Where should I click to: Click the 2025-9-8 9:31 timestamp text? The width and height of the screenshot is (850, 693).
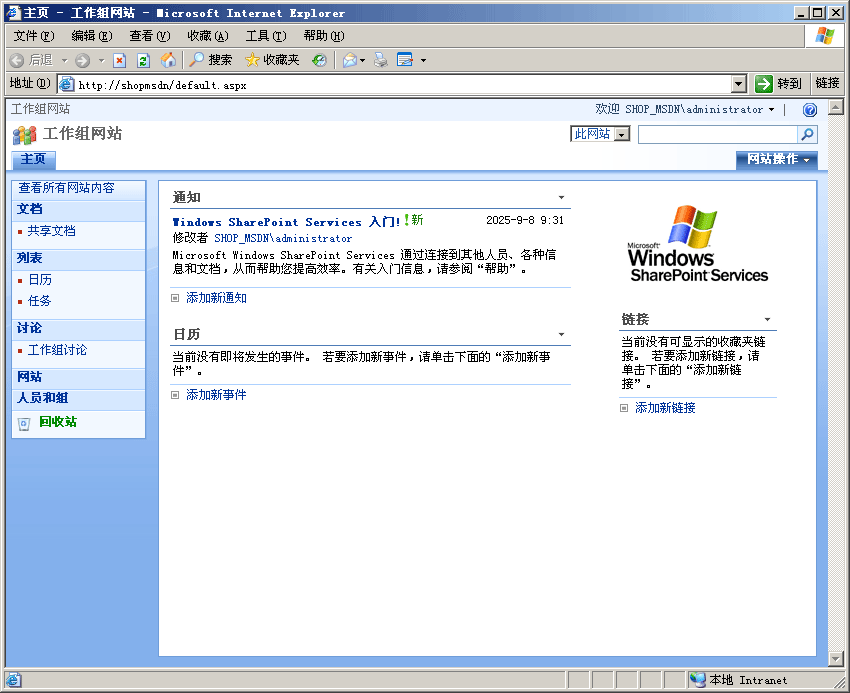click(525, 220)
